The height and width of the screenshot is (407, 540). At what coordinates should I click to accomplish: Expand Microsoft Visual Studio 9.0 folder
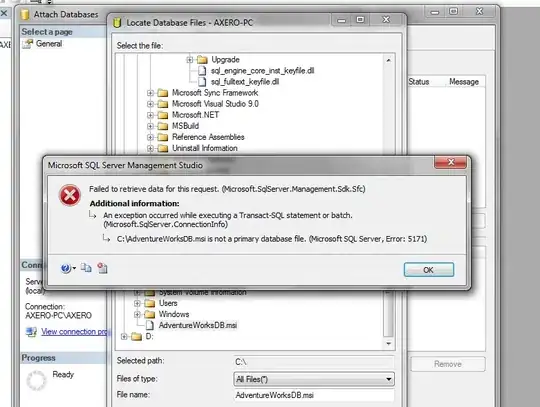pyautogui.click(x=150, y=104)
